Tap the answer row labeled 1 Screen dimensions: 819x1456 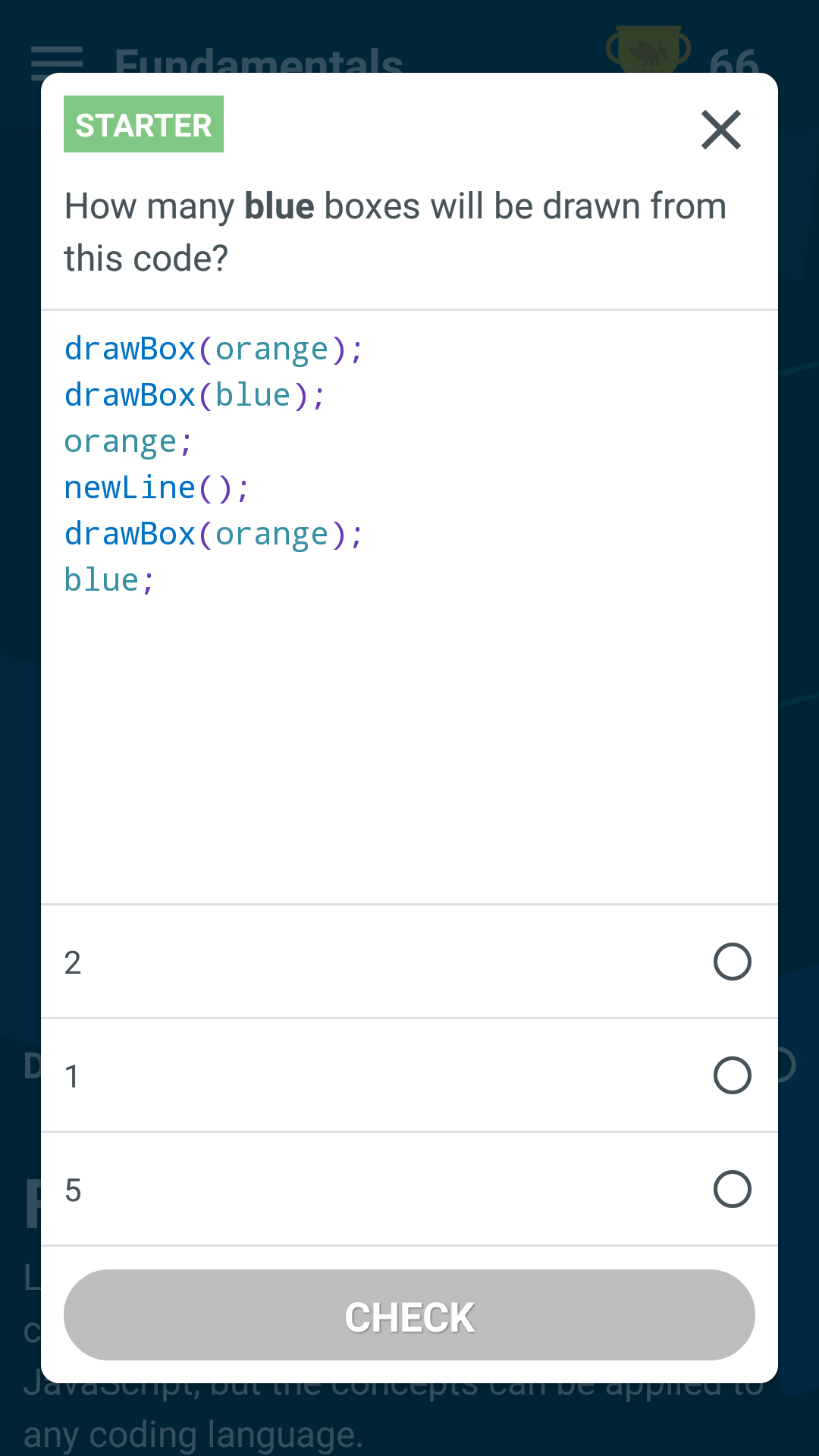pyautogui.click(x=409, y=1075)
